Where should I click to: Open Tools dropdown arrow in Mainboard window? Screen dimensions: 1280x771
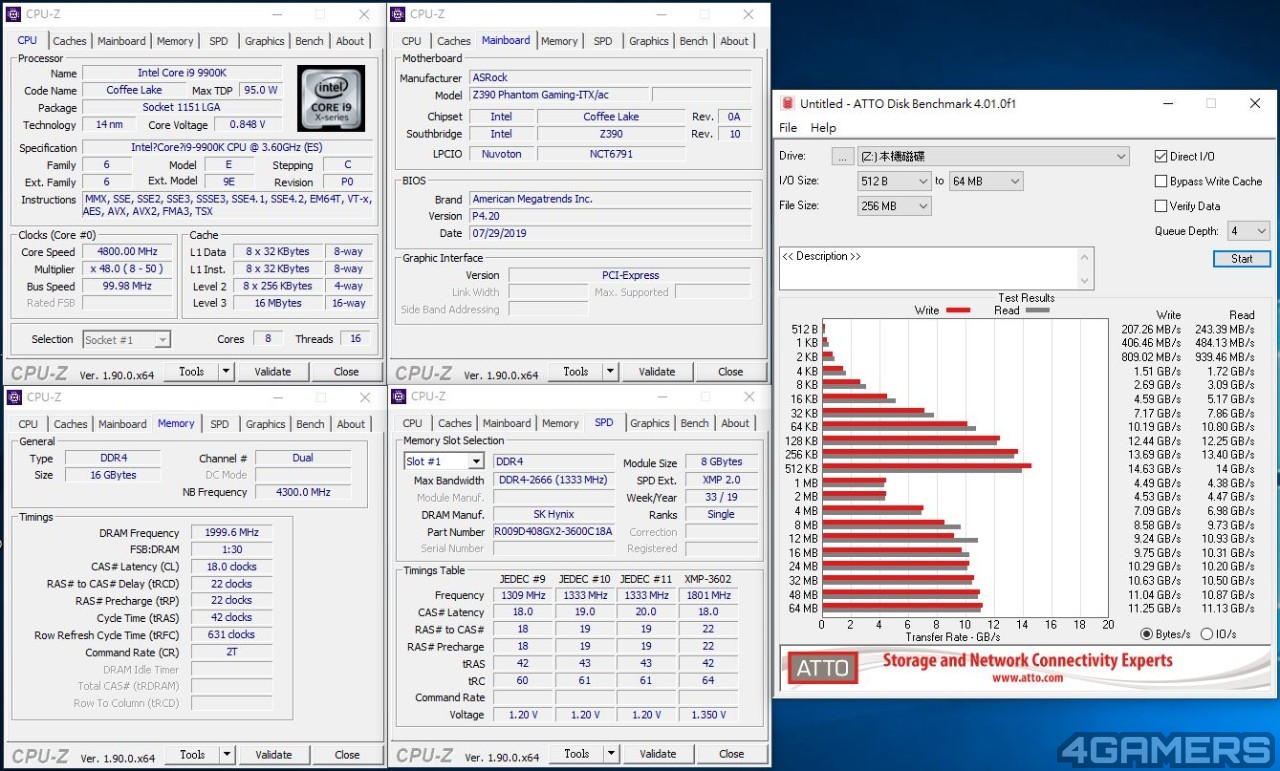[x=610, y=372]
